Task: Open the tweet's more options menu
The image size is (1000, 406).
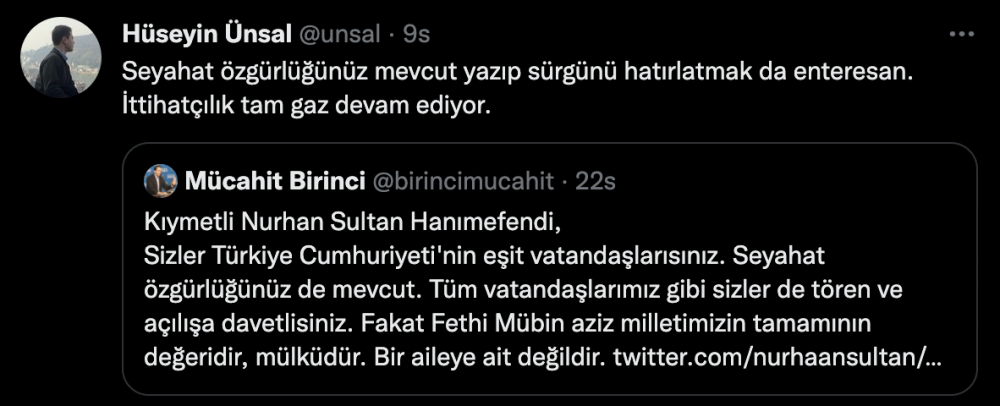Action: pyautogui.click(x=960, y=33)
